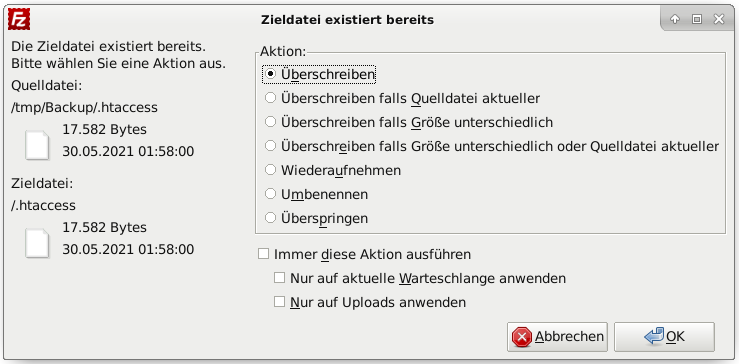Close the dialog with the X icon
The height and width of the screenshot is (364, 739).
point(719,19)
